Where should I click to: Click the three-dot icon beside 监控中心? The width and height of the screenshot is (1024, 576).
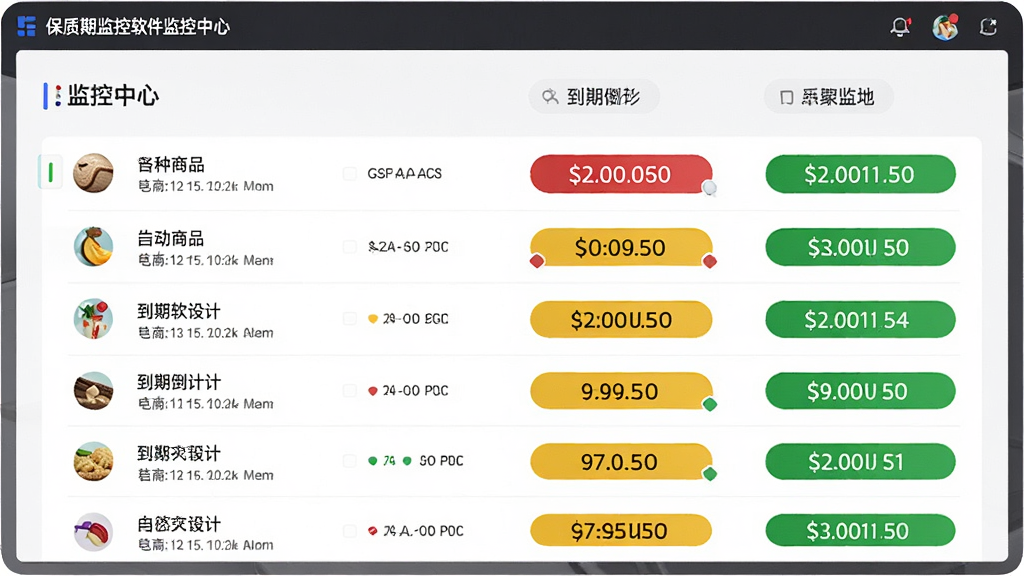tap(58, 95)
